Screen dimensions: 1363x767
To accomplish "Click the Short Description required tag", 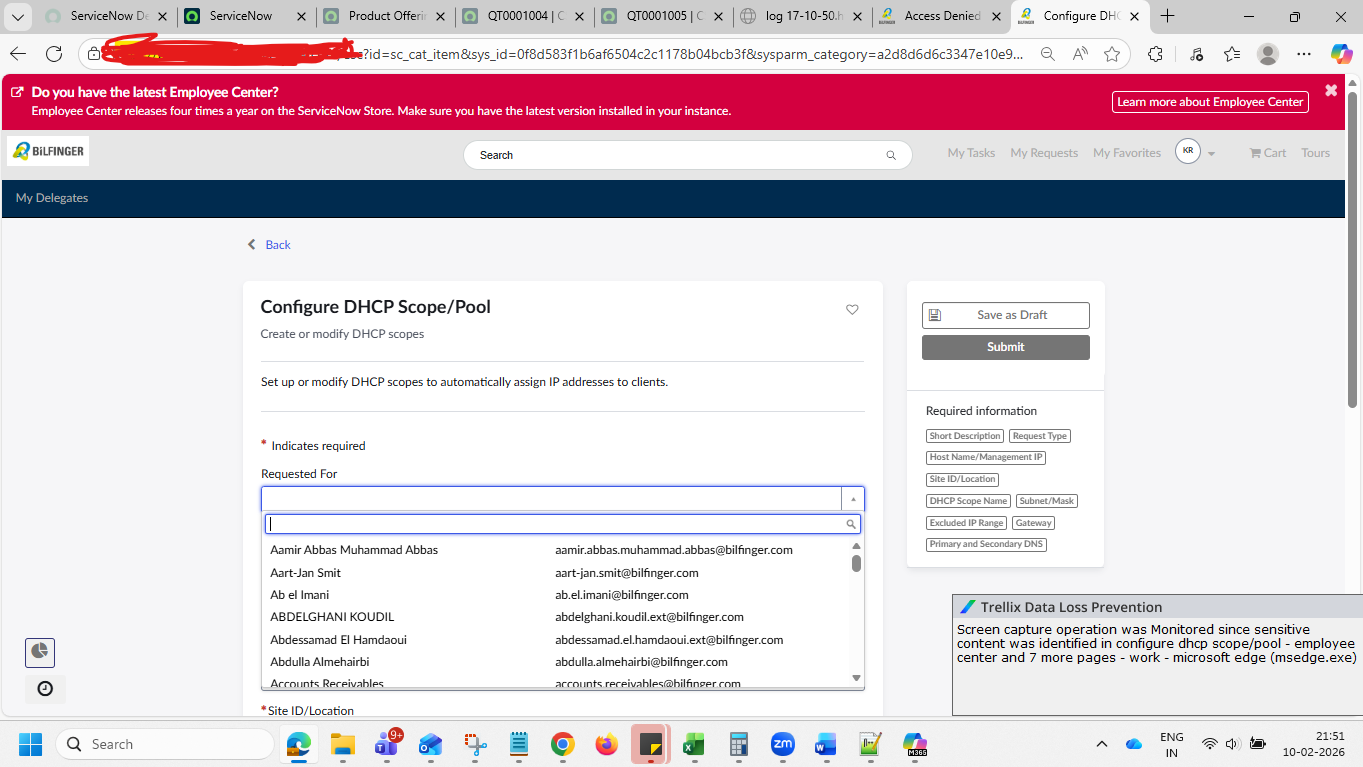I will [x=964, y=436].
